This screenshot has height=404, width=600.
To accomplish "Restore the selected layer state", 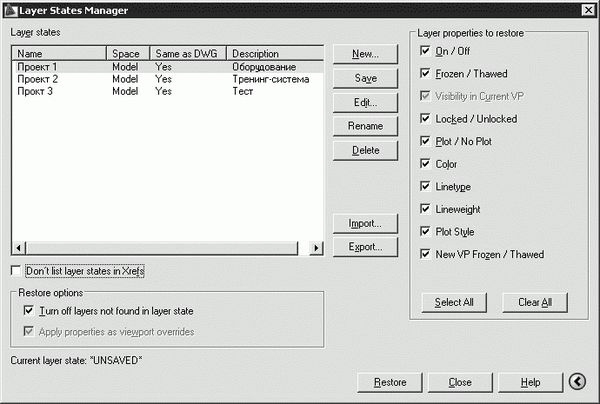I will [x=390, y=383].
